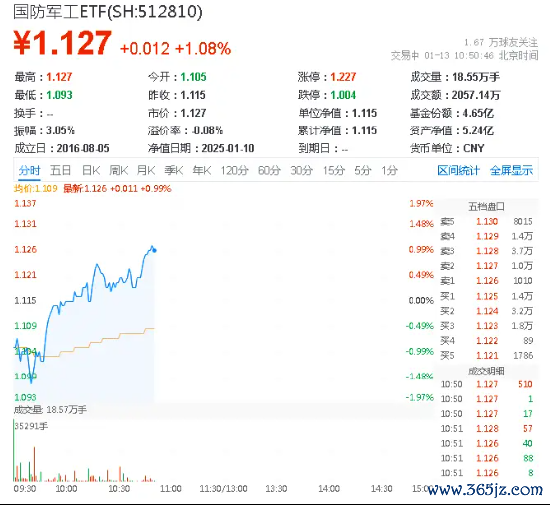
Task: Click 净值日期 2025-01-10 date
Action: tap(228, 148)
